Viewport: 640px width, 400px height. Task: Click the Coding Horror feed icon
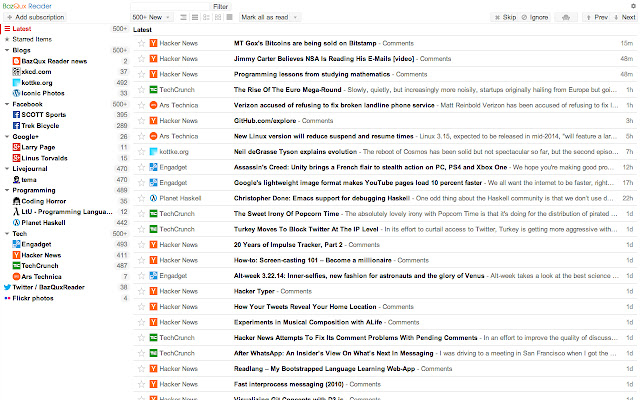pyautogui.click(x=16, y=201)
